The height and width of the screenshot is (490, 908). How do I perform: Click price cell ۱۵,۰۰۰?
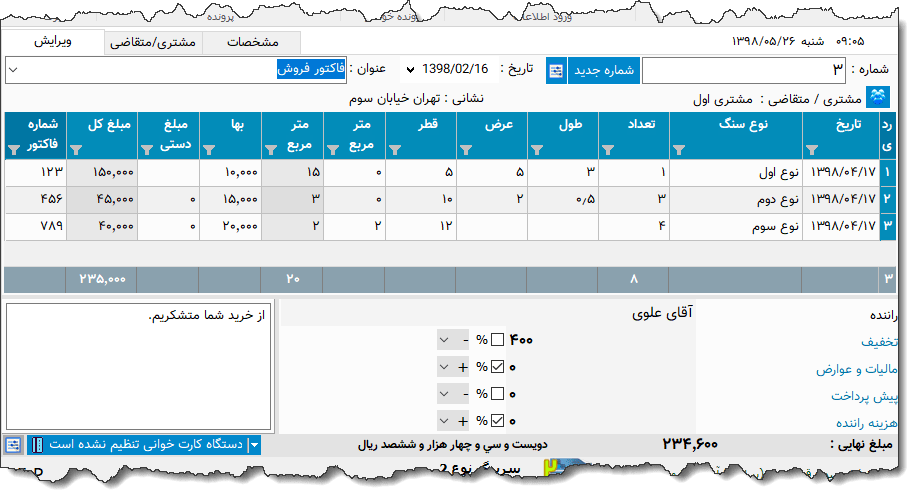coord(230,199)
